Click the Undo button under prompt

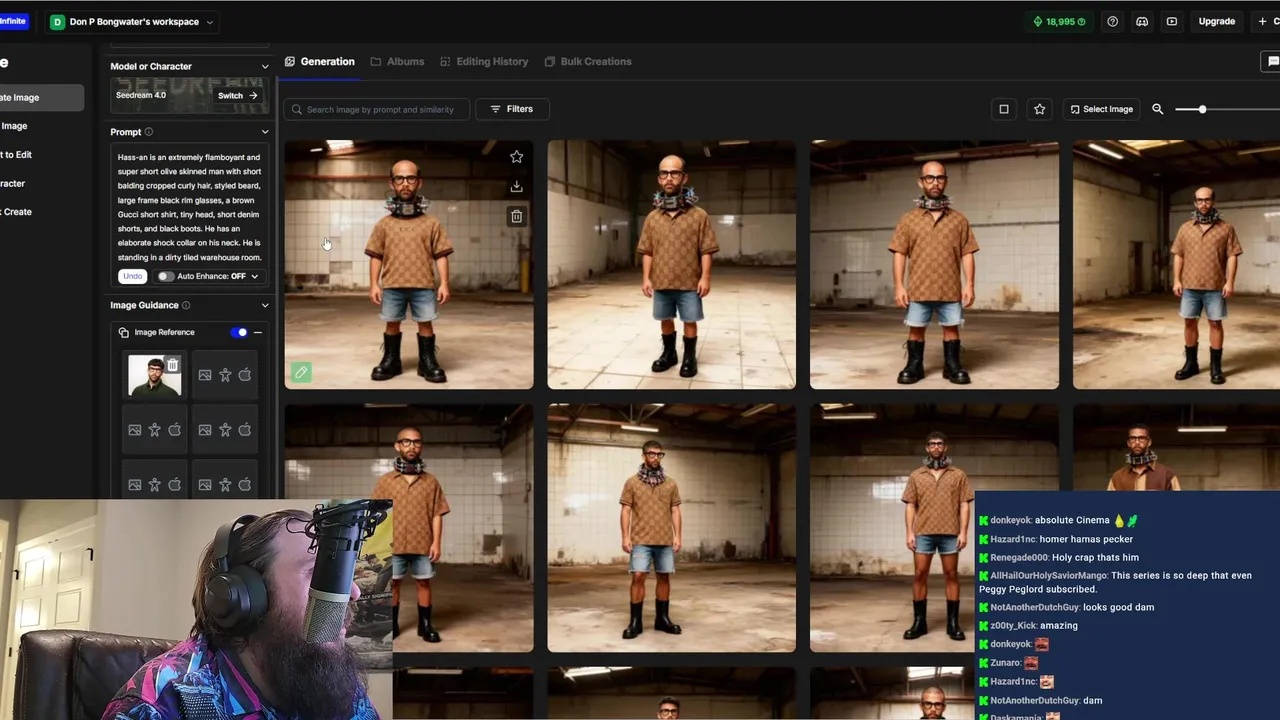[132, 276]
